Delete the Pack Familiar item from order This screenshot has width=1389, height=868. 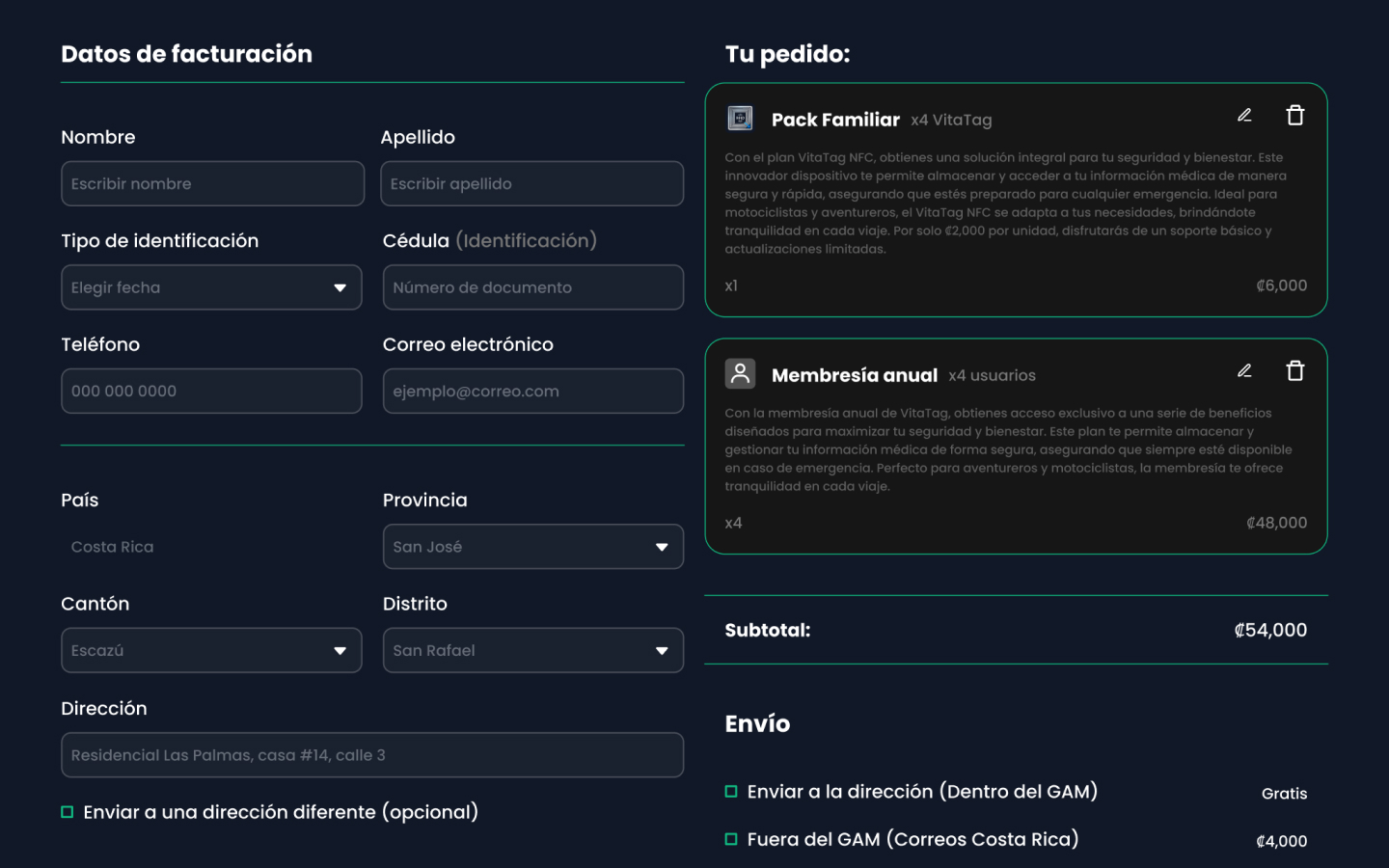[x=1295, y=116]
